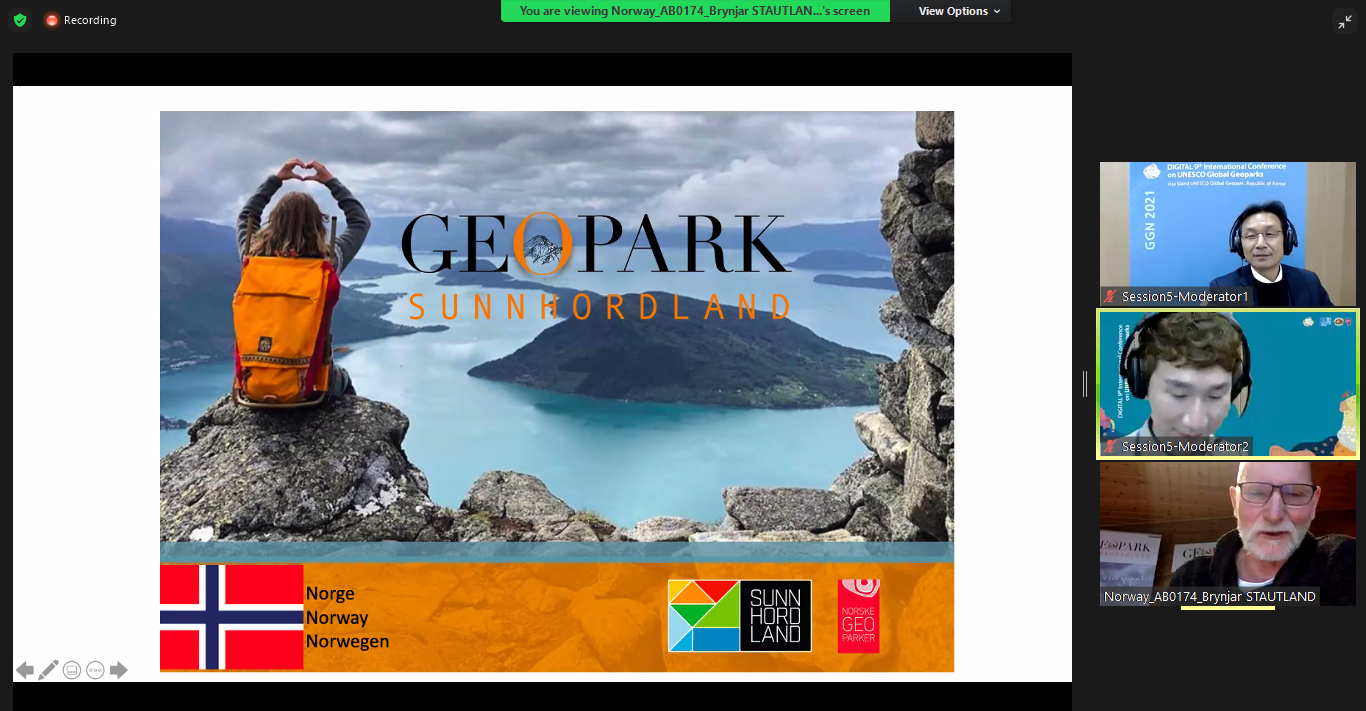Click the Session5-Moderator2 name label
This screenshot has width=1366, height=711.
pyautogui.click(x=1185, y=447)
